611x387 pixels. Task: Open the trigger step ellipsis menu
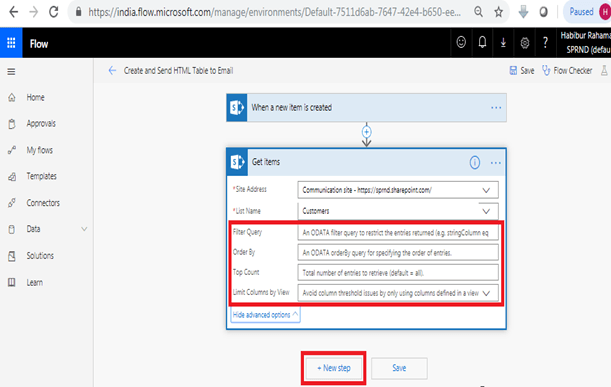[x=496, y=108]
